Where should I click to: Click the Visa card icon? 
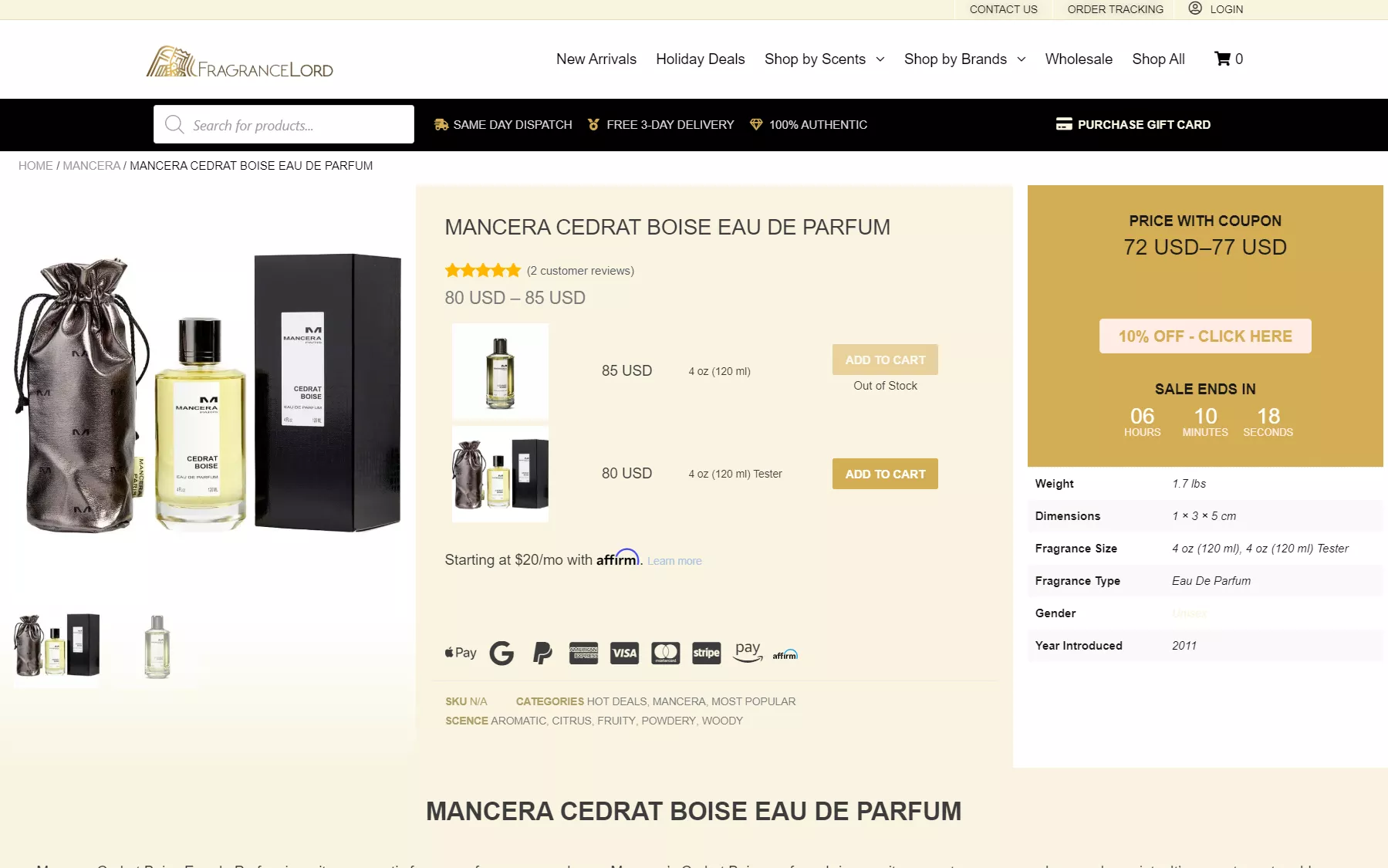click(624, 654)
